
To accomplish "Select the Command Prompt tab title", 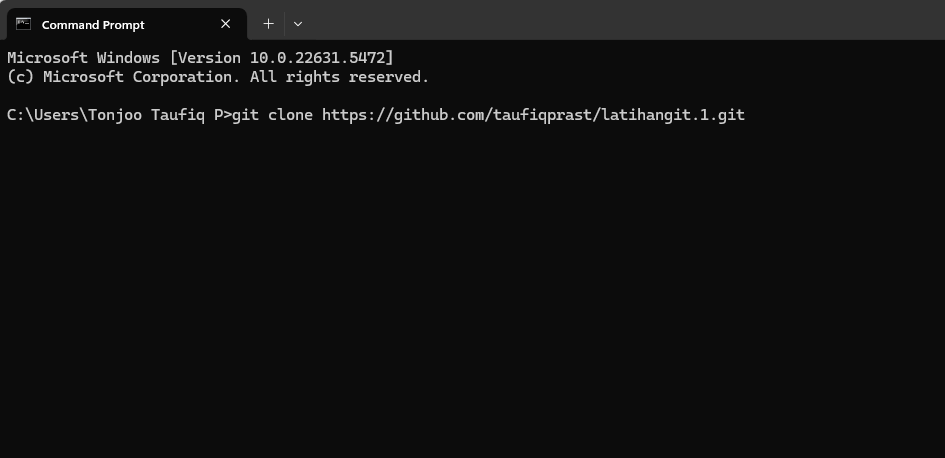I will click(x=93, y=25).
